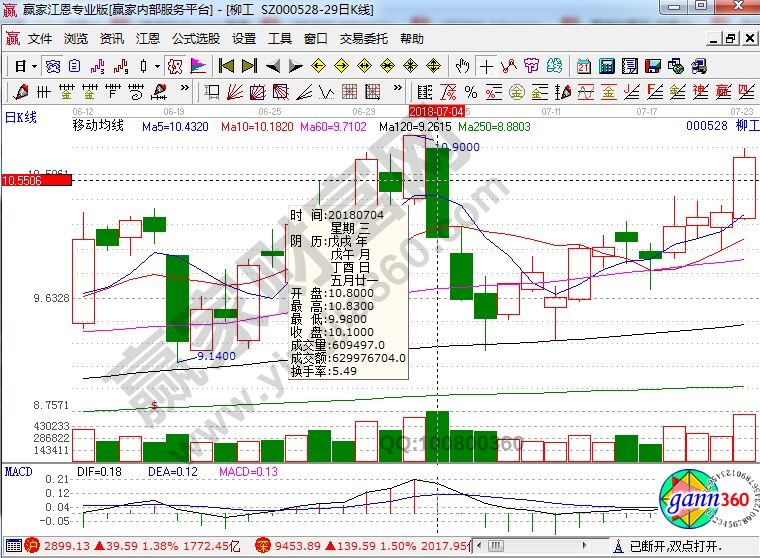Click the 日K线 chart label
The height and width of the screenshot is (558, 760).
coord(21,118)
